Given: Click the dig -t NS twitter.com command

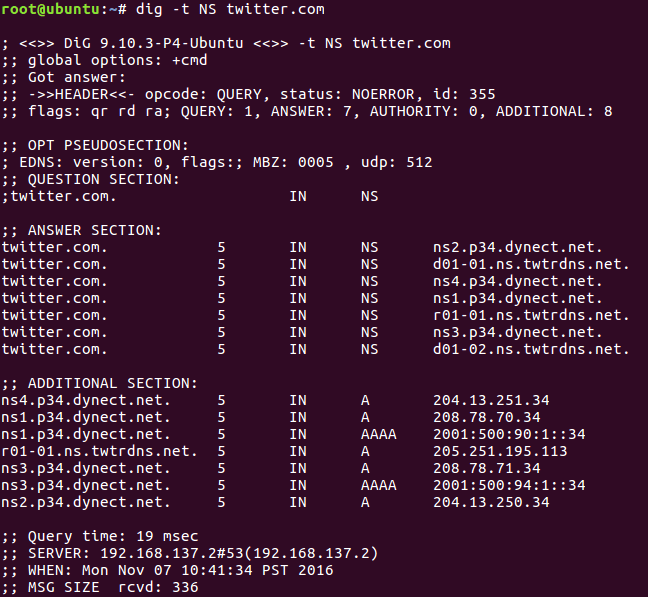Looking at the screenshot, I should coord(230,9).
